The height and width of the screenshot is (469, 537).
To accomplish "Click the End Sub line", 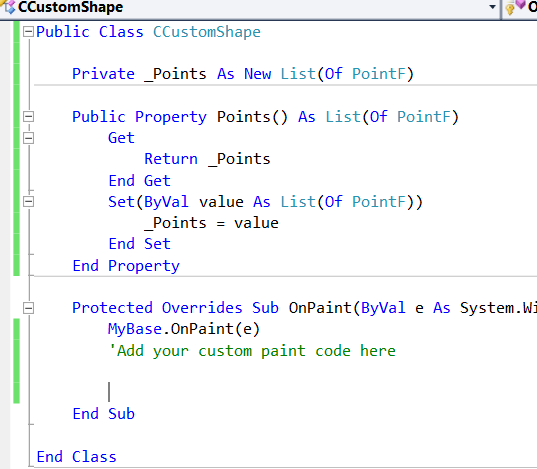I will pyautogui.click(x=104, y=414).
